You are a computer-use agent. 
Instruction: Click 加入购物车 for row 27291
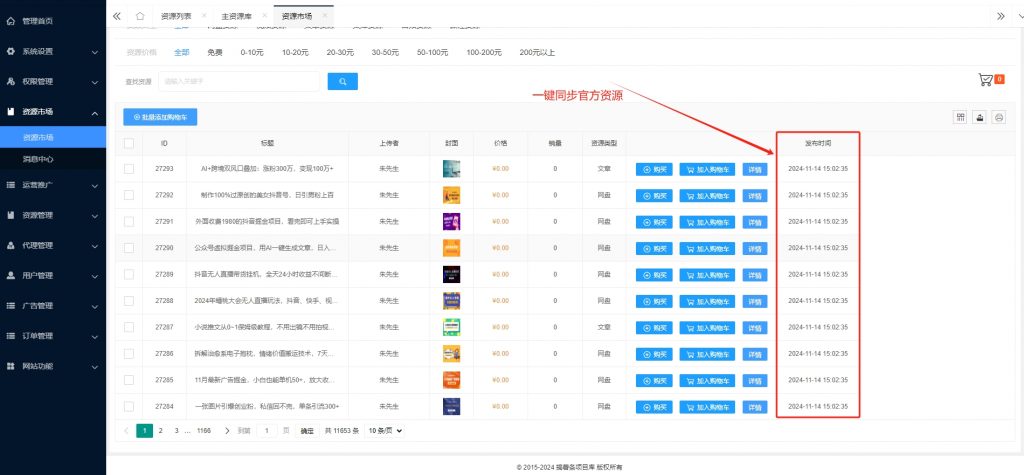pos(707,222)
